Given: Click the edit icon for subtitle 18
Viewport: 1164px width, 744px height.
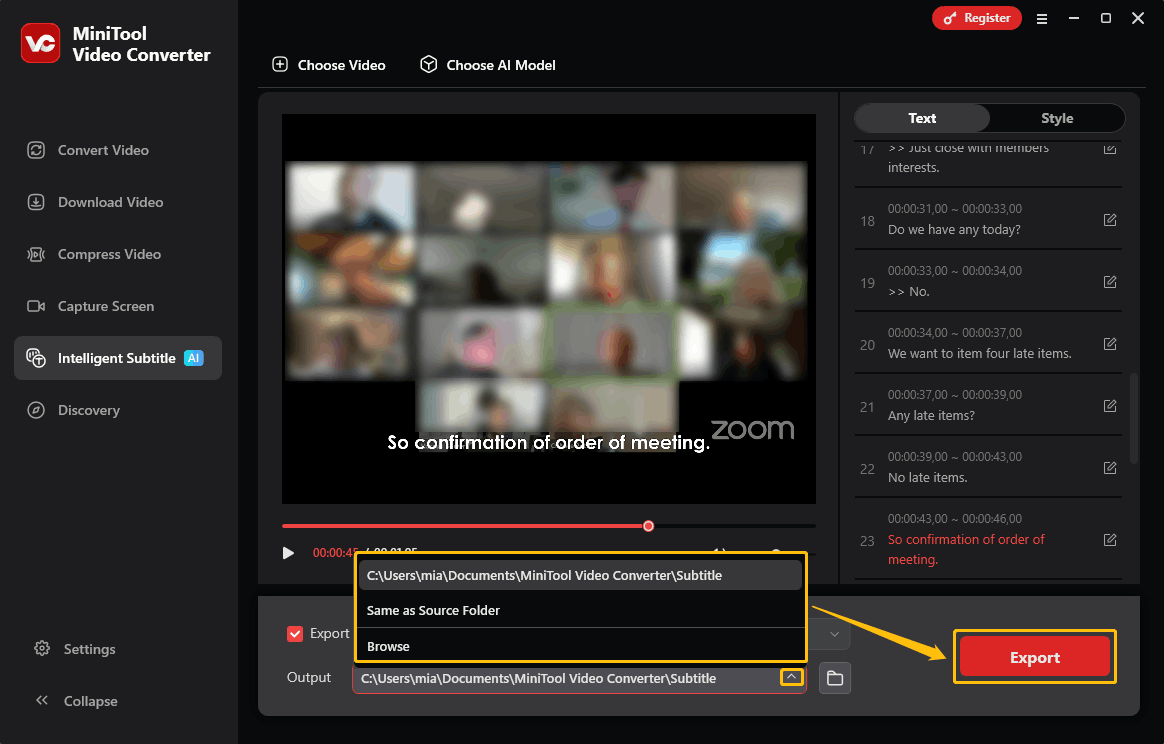Looking at the screenshot, I should tap(1110, 220).
